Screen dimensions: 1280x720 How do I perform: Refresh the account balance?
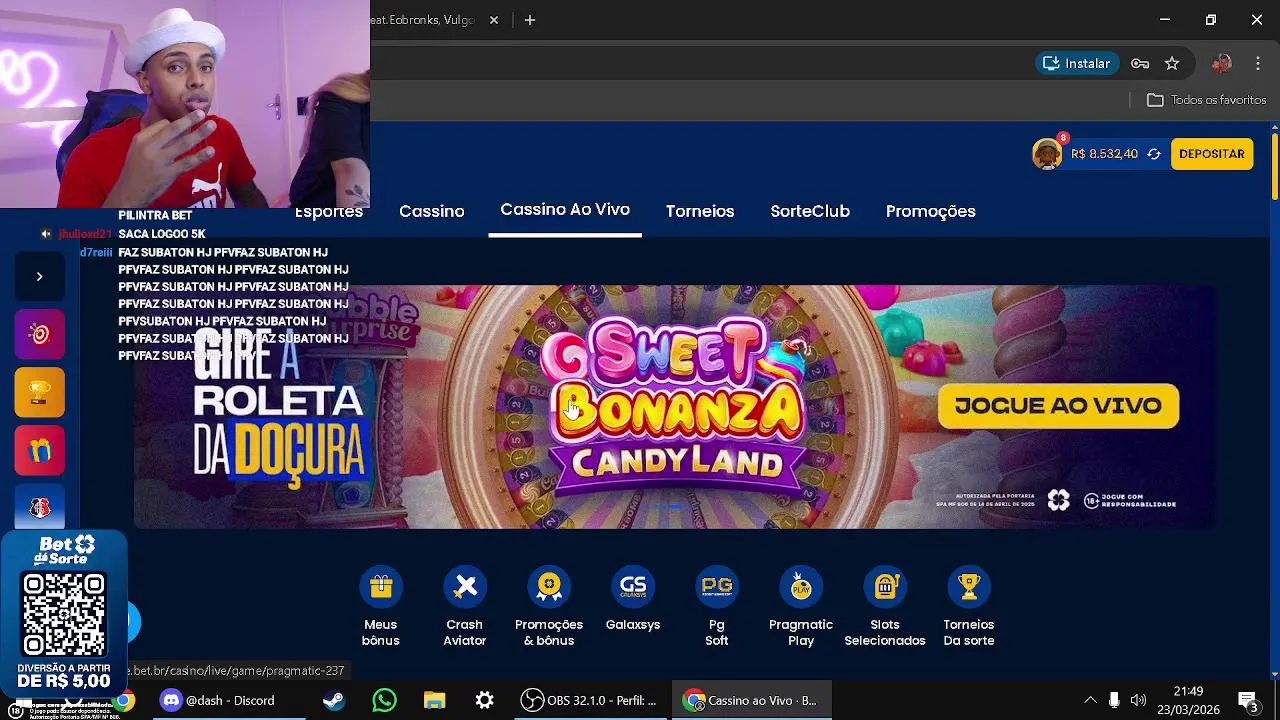click(1154, 154)
